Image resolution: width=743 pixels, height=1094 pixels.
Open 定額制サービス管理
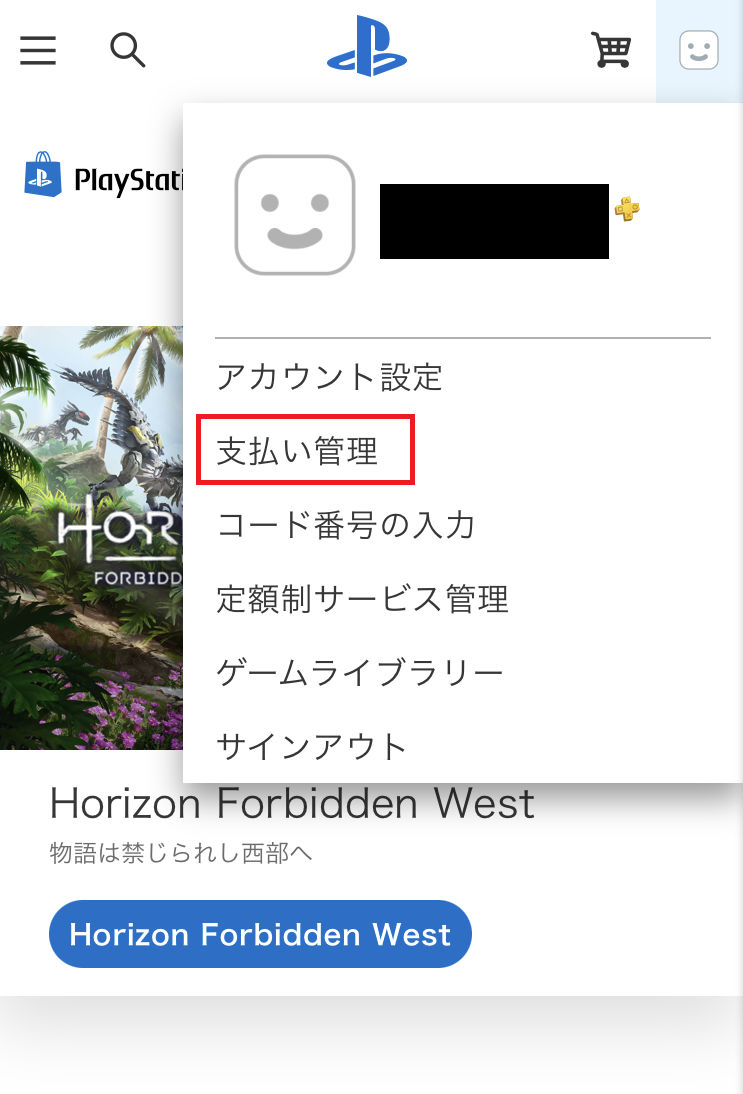[363, 599]
